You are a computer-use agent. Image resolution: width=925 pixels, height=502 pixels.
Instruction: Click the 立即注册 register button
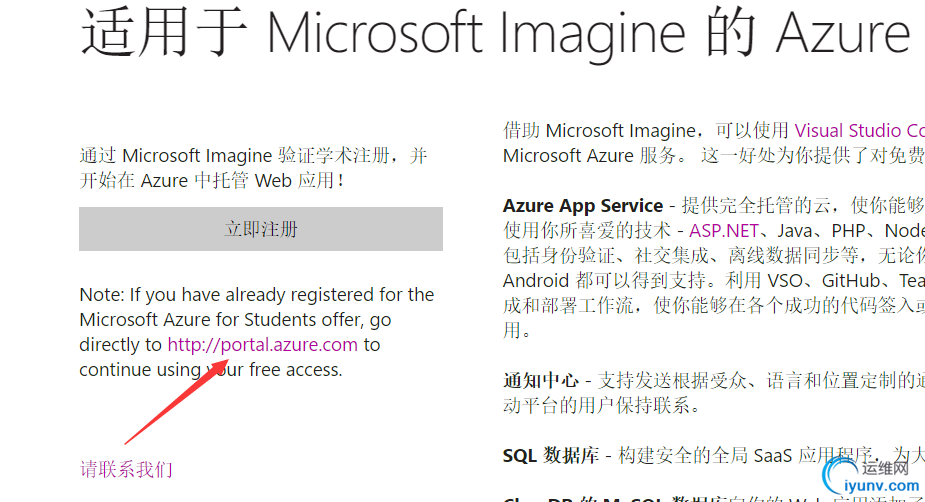pyautogui.click(x=261, y=229)
